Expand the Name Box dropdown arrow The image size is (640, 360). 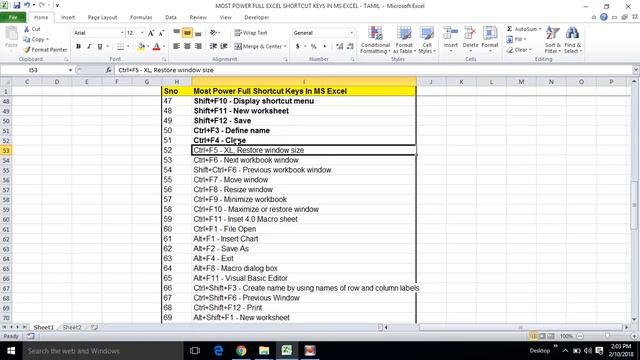70,70
